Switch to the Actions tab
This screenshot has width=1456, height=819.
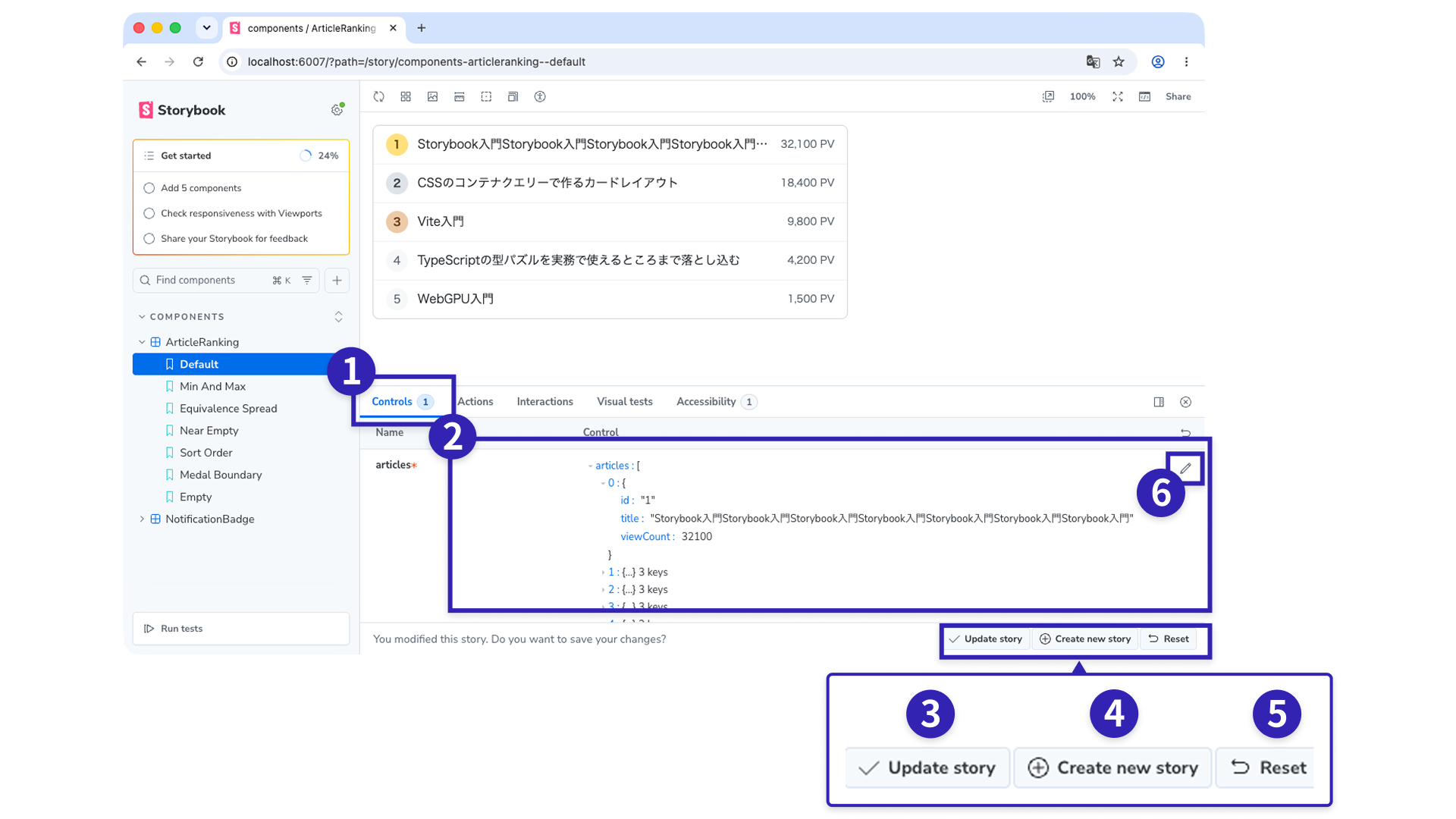point(475,402)
